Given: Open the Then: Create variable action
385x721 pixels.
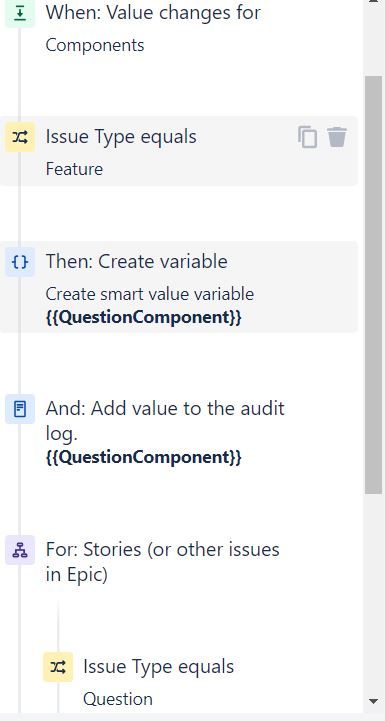Looking at the screenshot, I should pos(179,287).
